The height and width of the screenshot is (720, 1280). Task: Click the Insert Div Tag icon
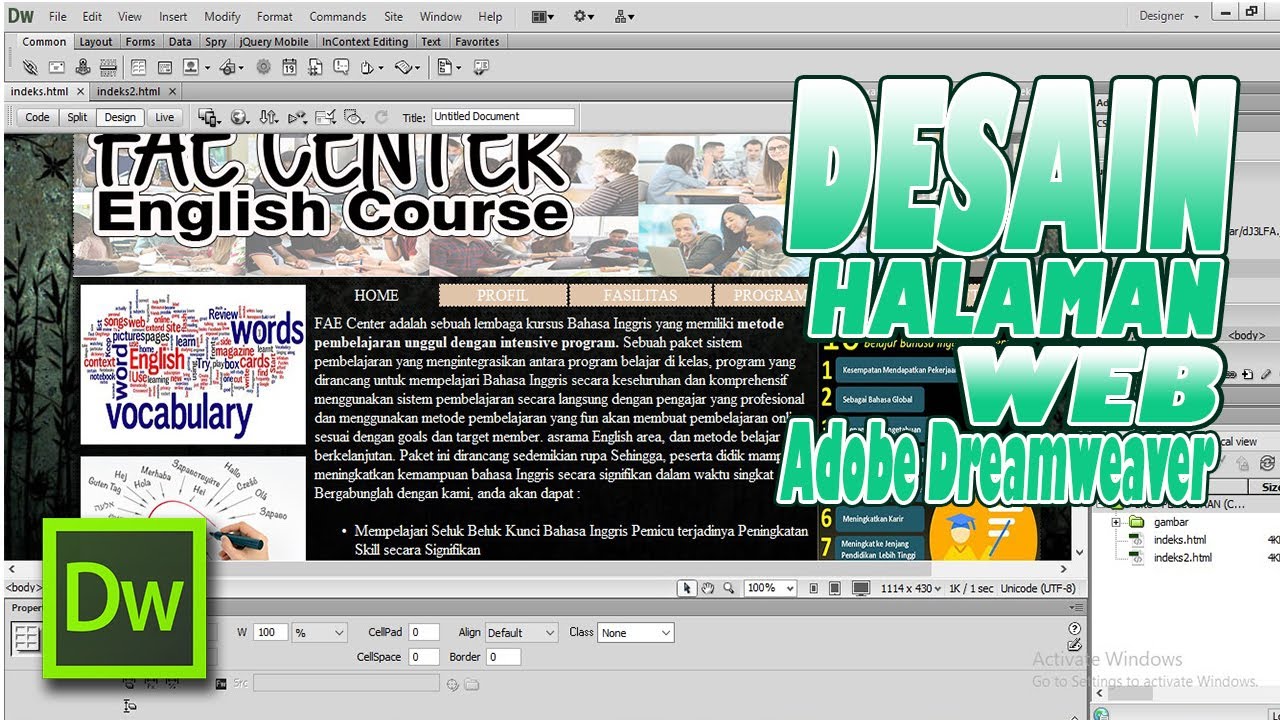tap(165, 67)
